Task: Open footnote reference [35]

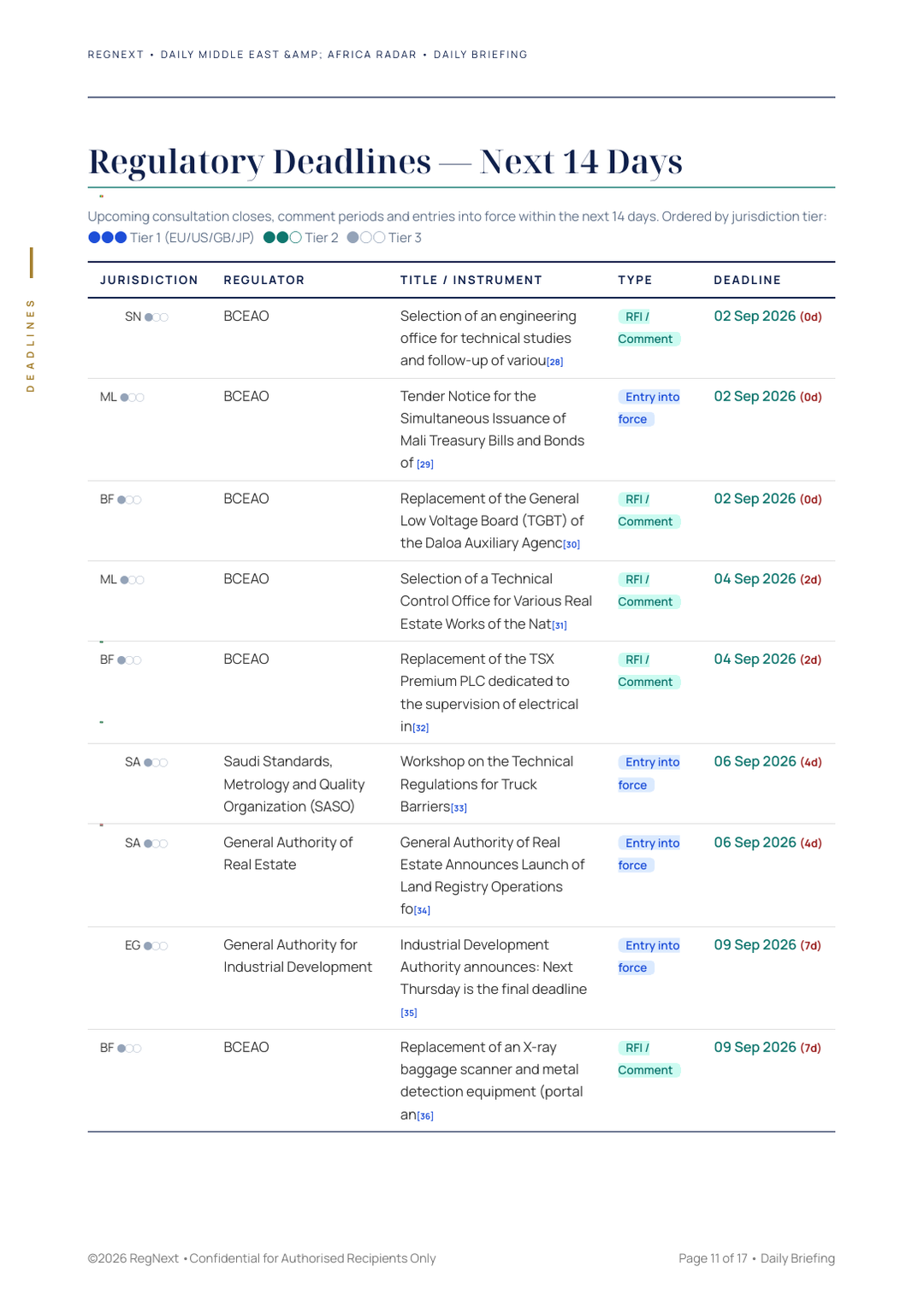Action: point(409,1013)
